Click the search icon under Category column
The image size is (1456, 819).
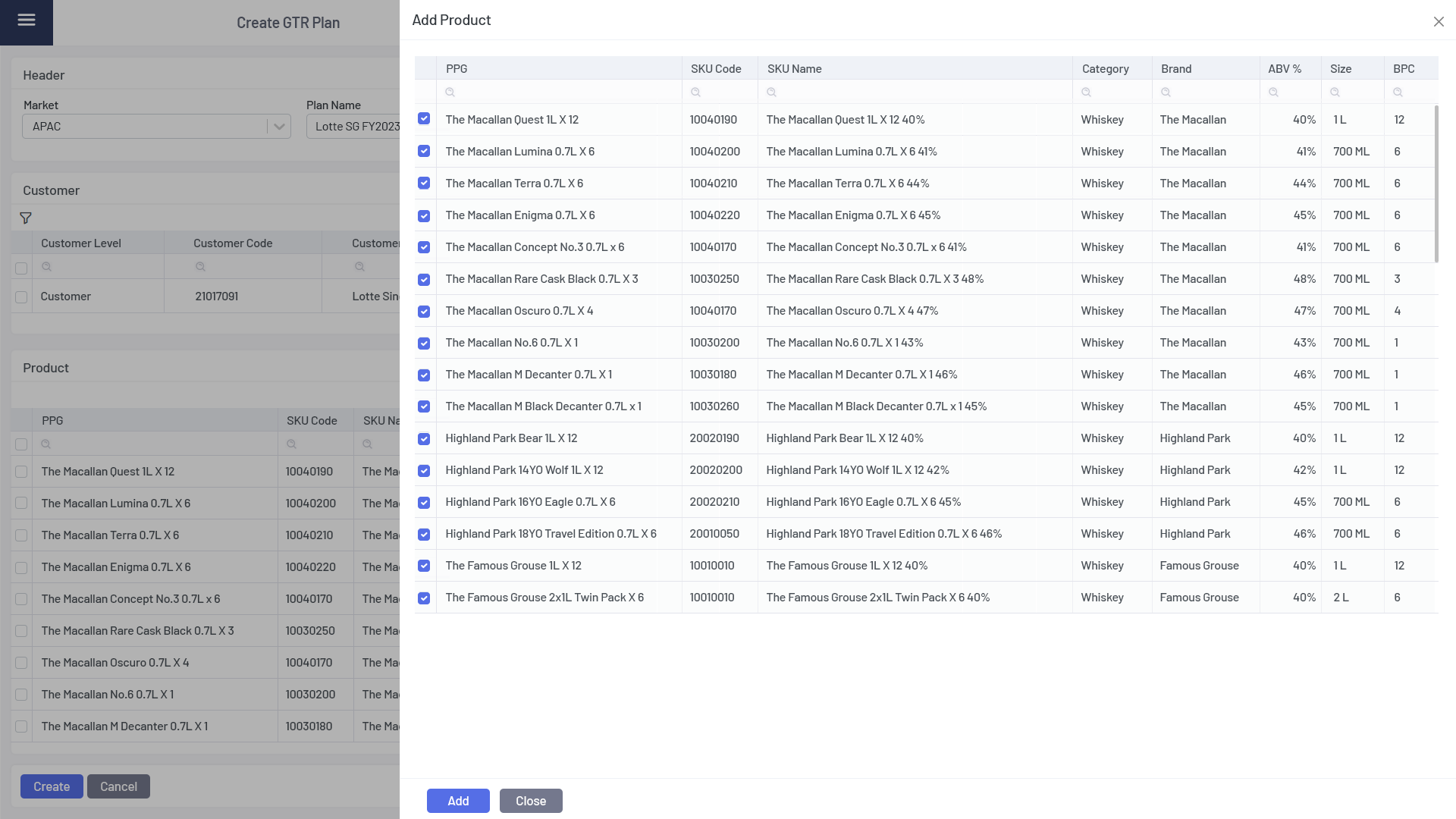tap(1086, 93)
